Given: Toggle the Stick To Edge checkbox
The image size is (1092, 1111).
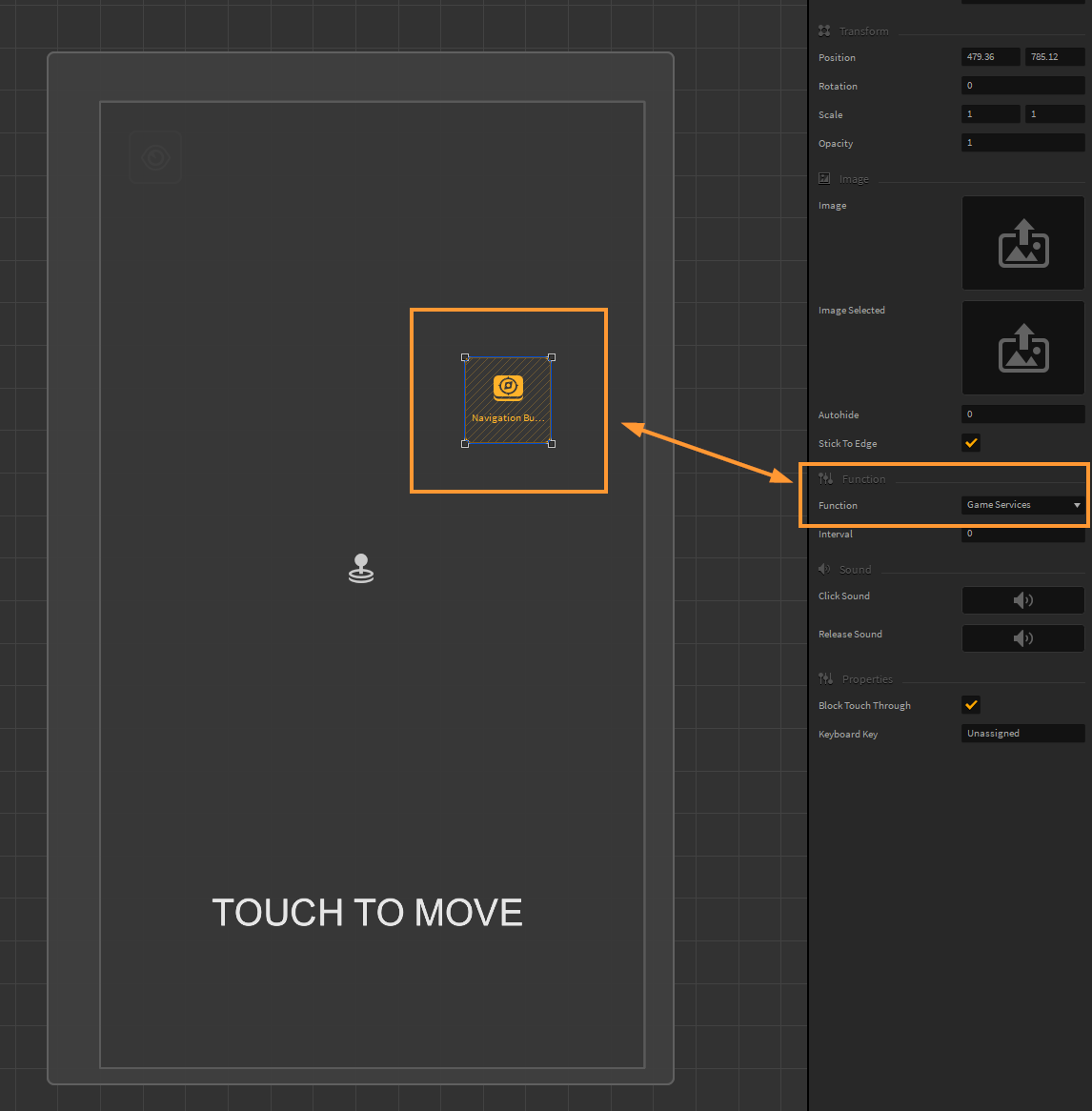Looking at the screenshot, I should [x=971, y=443].
